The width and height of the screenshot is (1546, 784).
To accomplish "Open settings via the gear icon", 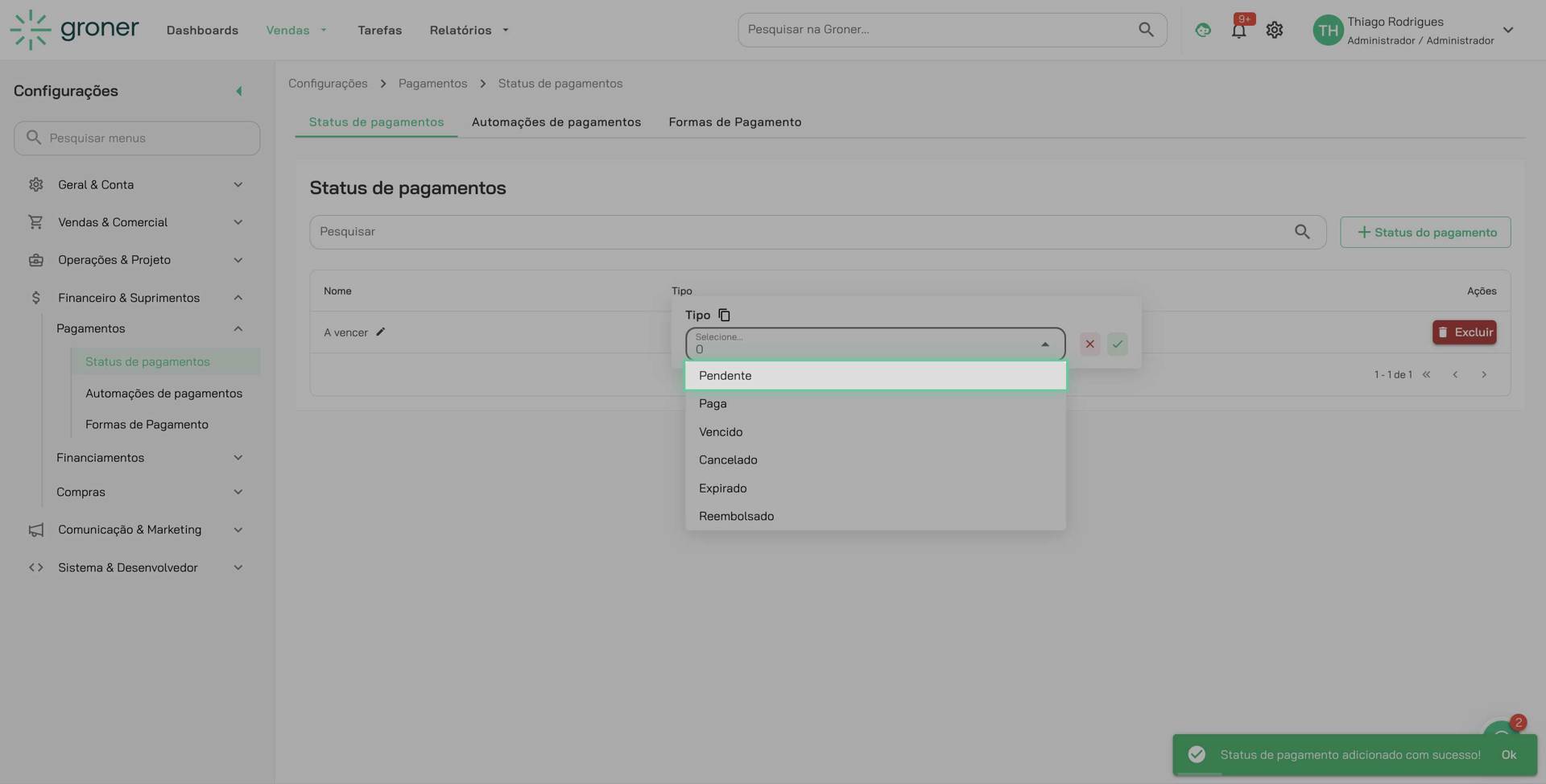I will [x=1274, y=31].
